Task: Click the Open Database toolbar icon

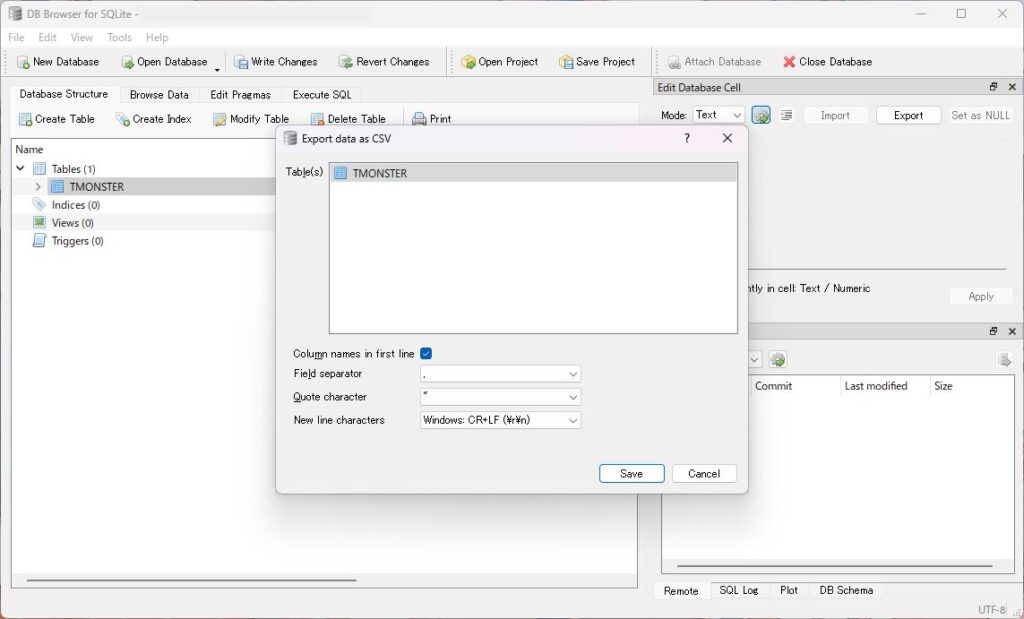Action: click(127, 62)
